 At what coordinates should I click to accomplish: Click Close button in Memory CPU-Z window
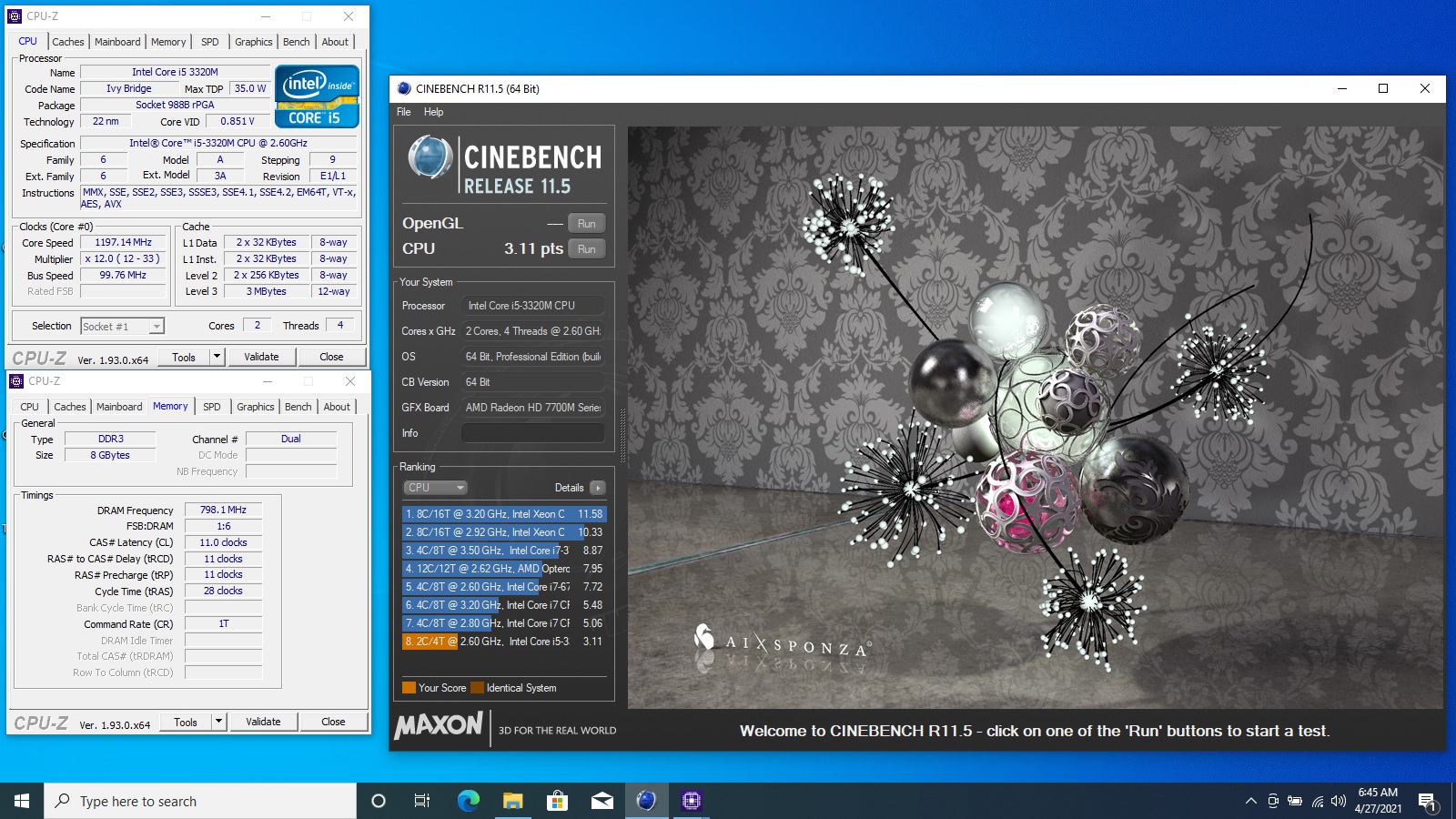[x=333, y=722]
